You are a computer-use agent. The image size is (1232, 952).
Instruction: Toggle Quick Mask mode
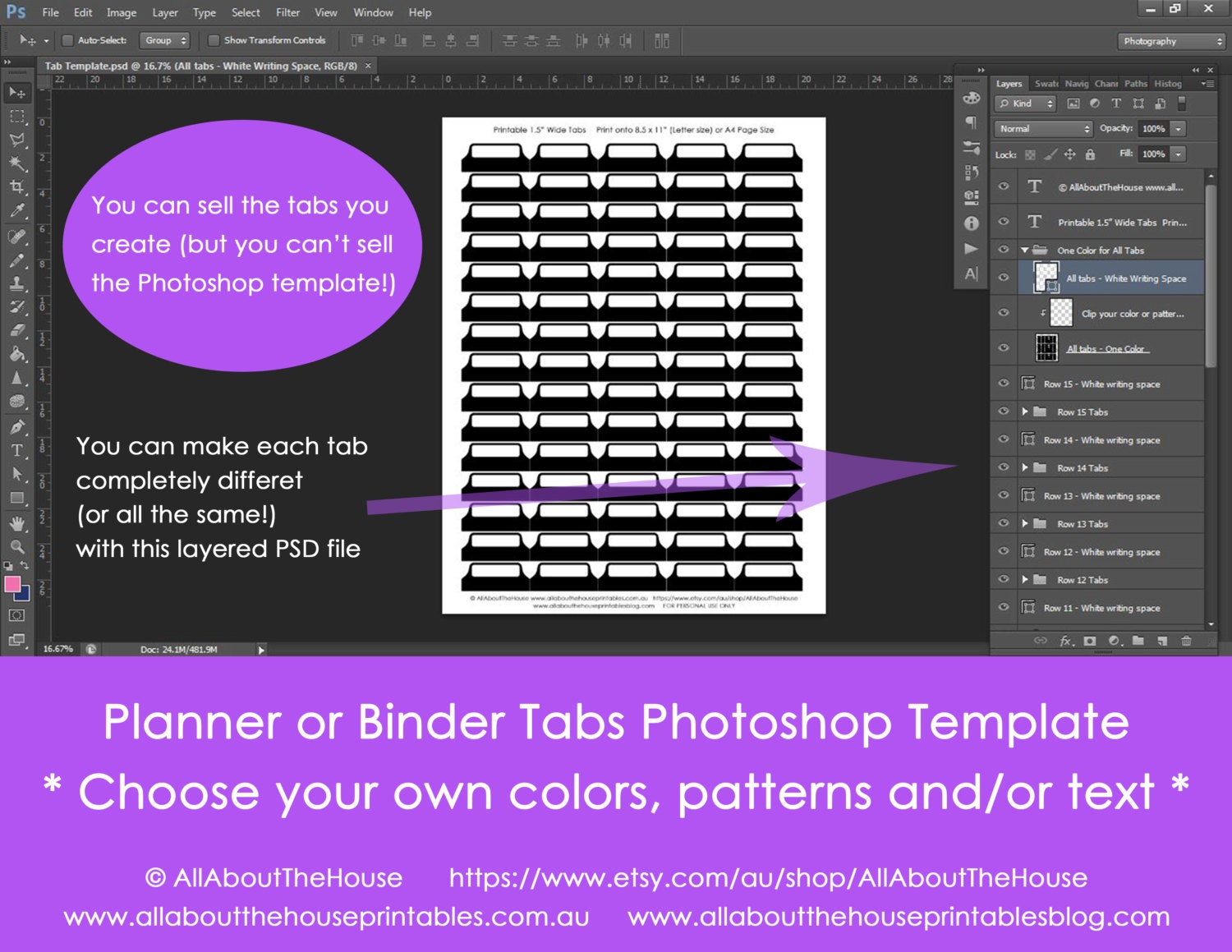pos(17,615)
